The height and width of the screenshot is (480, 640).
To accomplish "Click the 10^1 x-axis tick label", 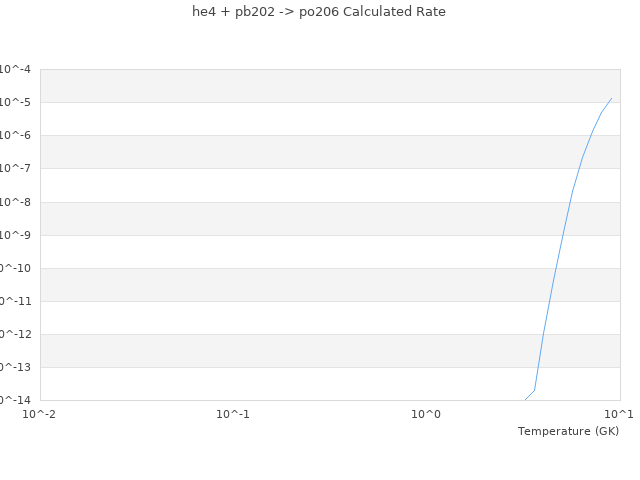I will coord(619,414).
